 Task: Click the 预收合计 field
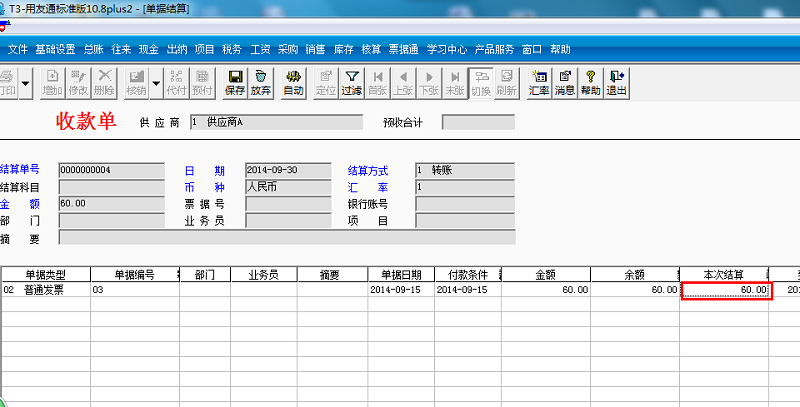tap(478, 122)
